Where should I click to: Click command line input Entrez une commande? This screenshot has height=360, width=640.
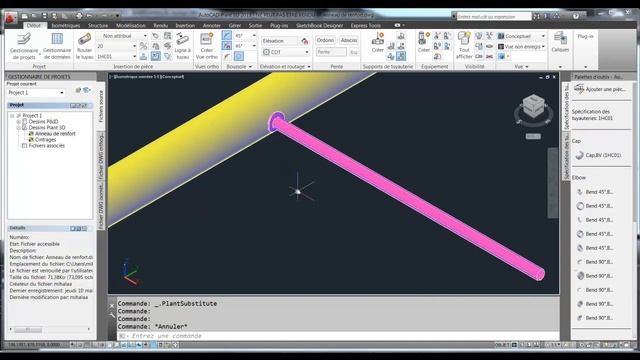(339, 336)
